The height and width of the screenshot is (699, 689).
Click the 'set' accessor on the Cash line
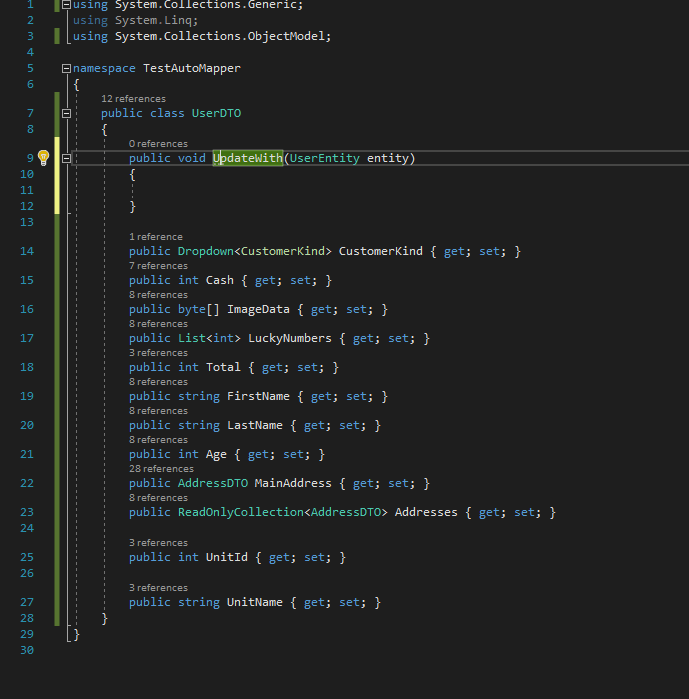[300, 280]
